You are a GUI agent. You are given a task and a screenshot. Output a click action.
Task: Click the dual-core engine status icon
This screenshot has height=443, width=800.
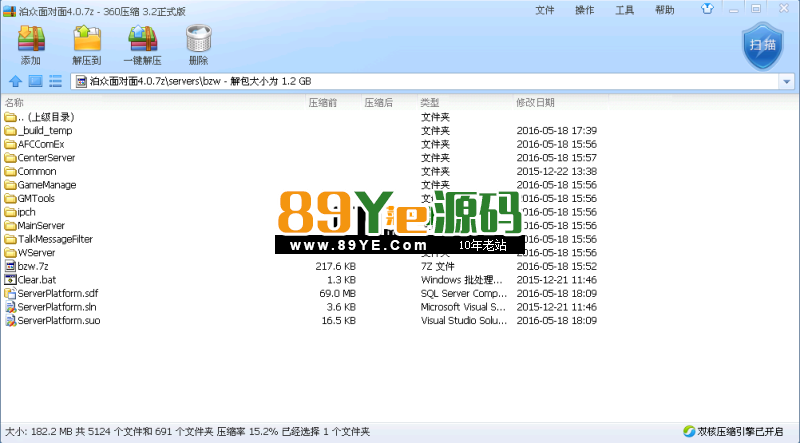click(689, 431)
